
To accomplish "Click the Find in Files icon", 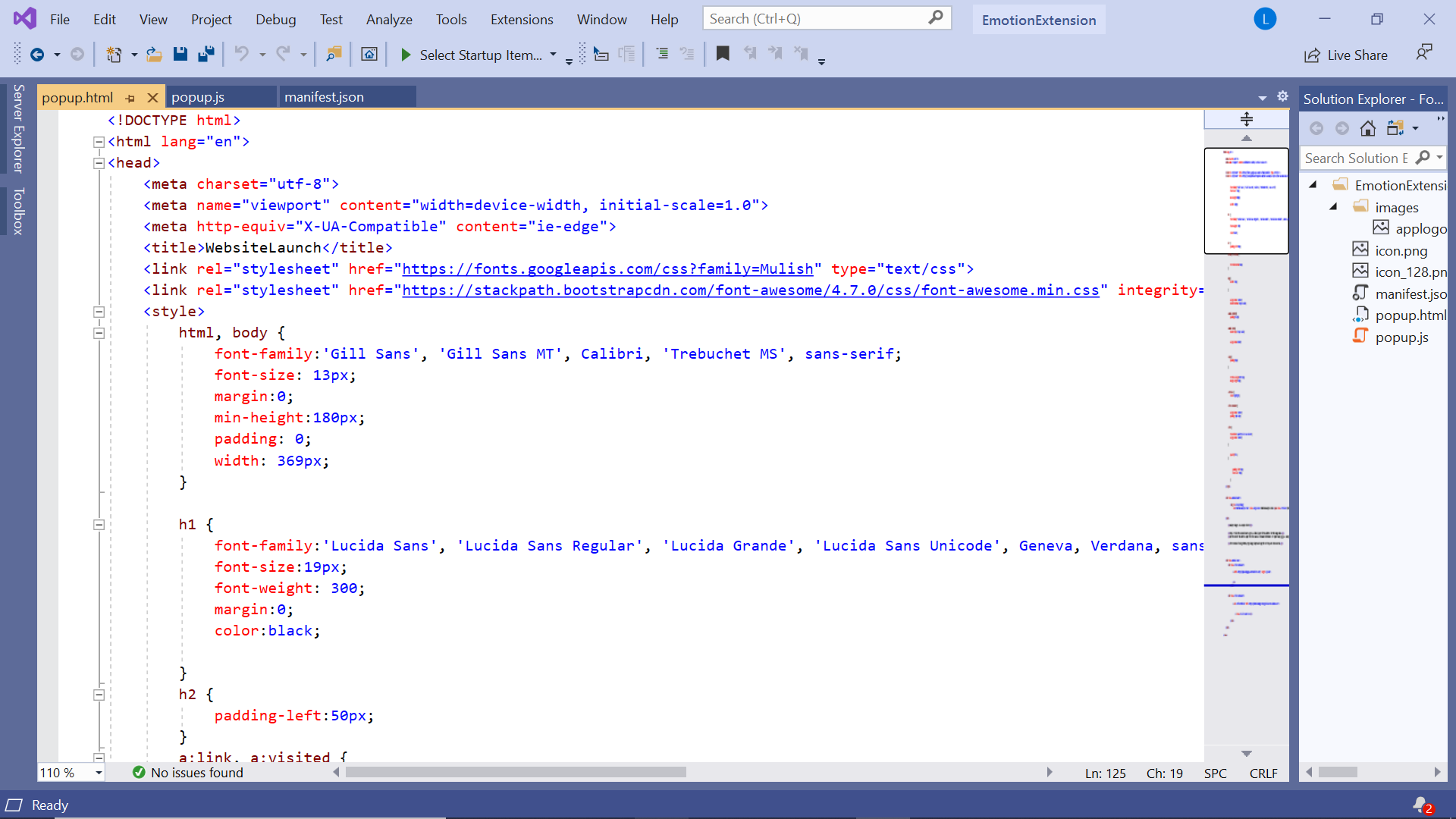I will tap(334, 54).
